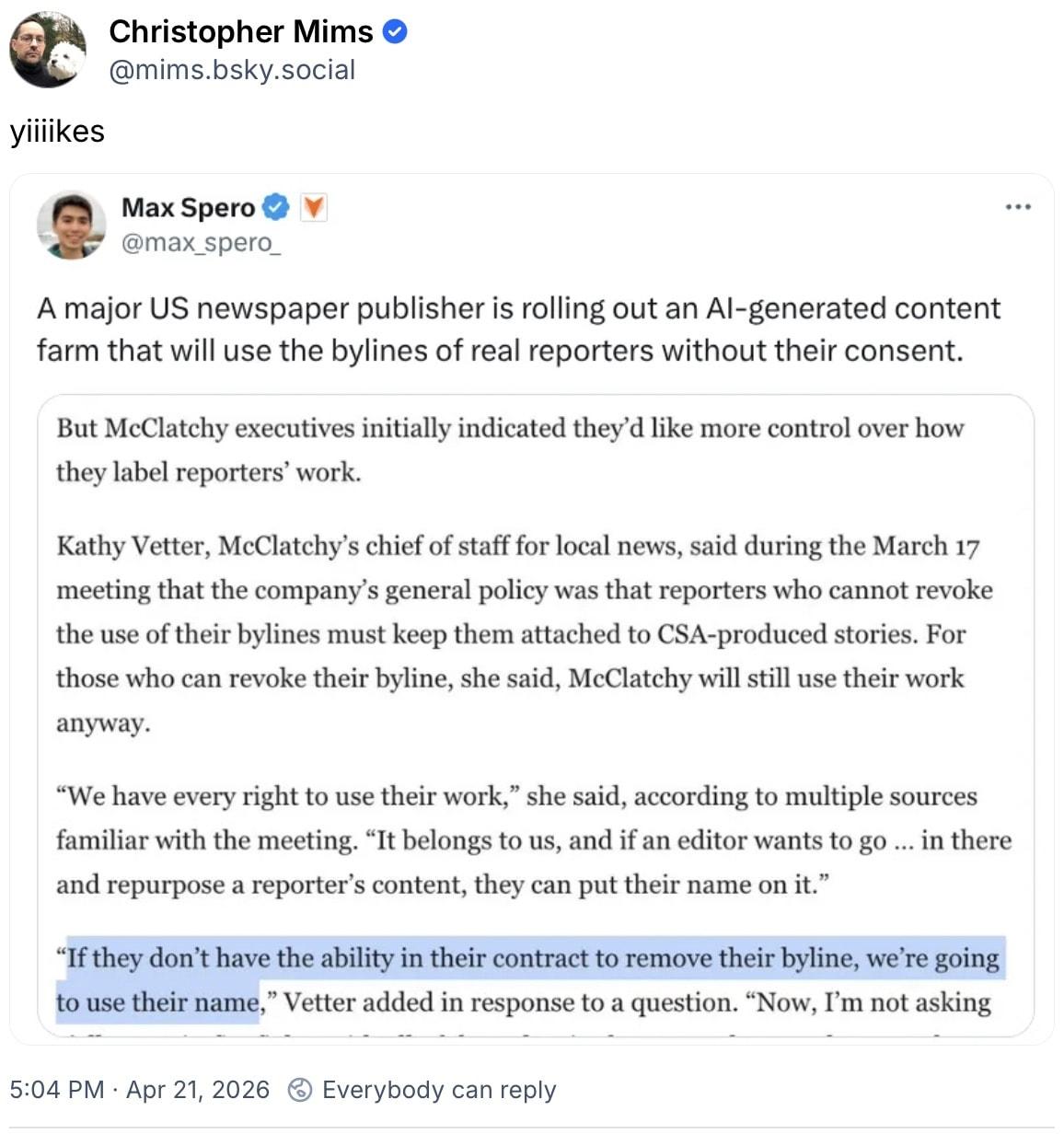
Task: Click the orange affiliation badge beside Max Spero
Action: (x=314, y=208)
